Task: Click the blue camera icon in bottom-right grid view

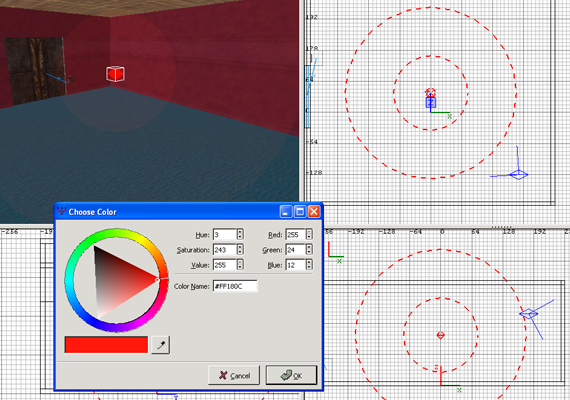Action: (x=529, y=314)
